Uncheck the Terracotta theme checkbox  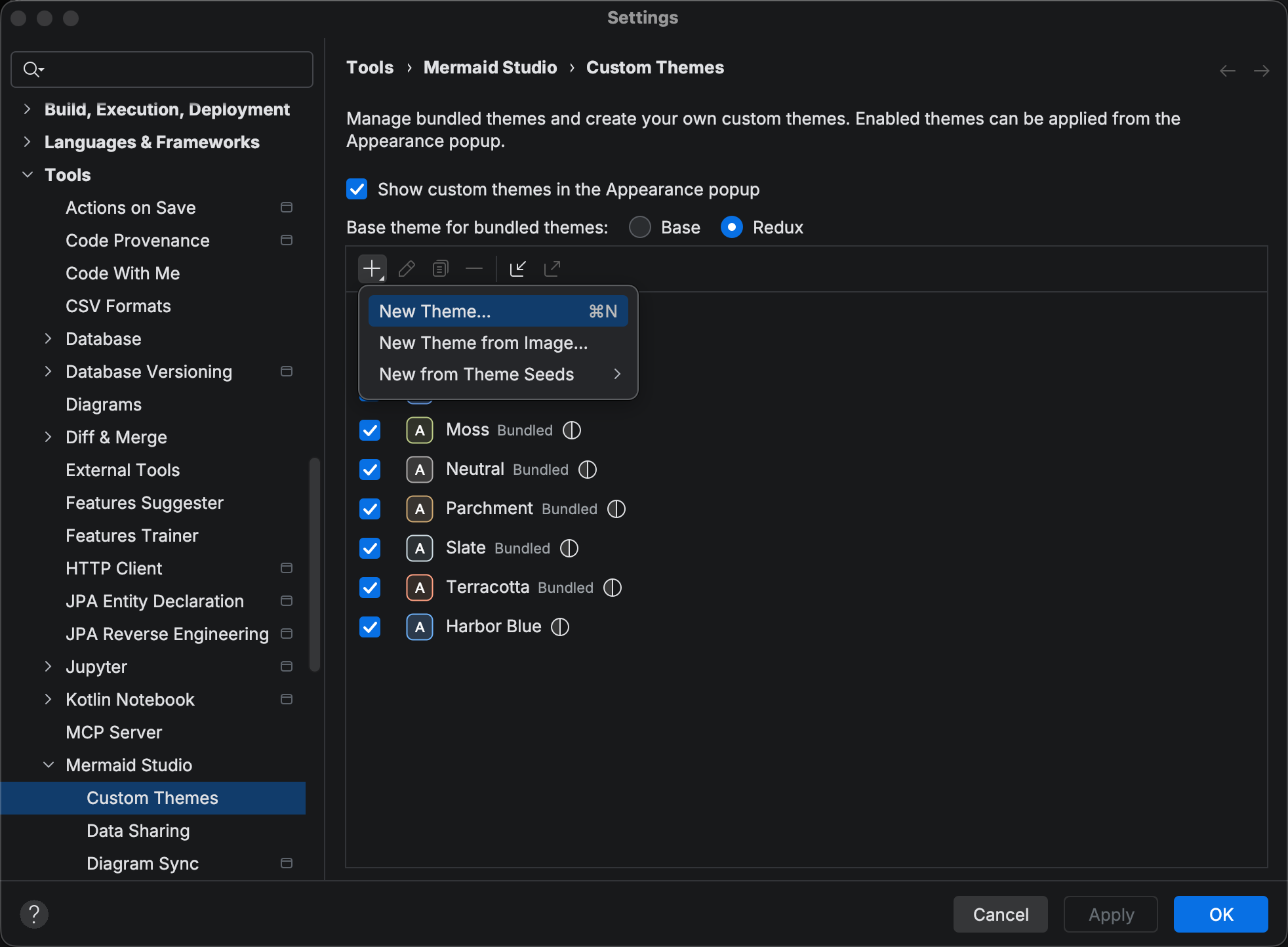pos(370,588)
